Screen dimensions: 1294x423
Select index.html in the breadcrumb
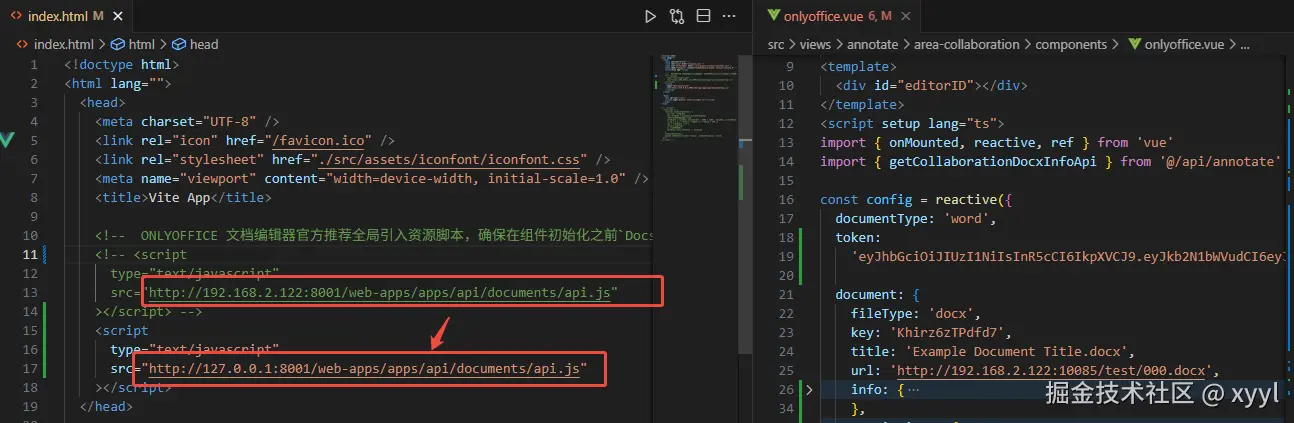[64, 44]
